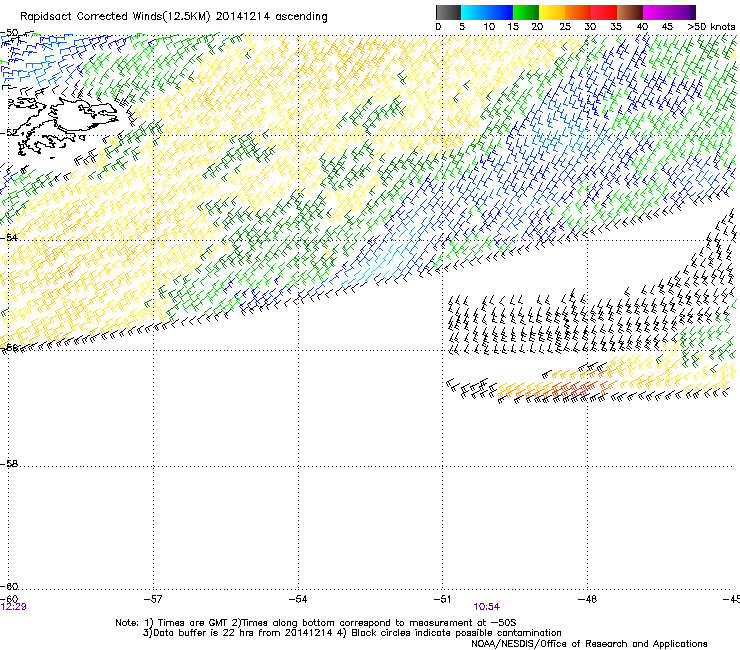Screen dimensions: 740x650
Task: Pick the yellow 20-25 knots legend swatch
Action: click(552, 12)
